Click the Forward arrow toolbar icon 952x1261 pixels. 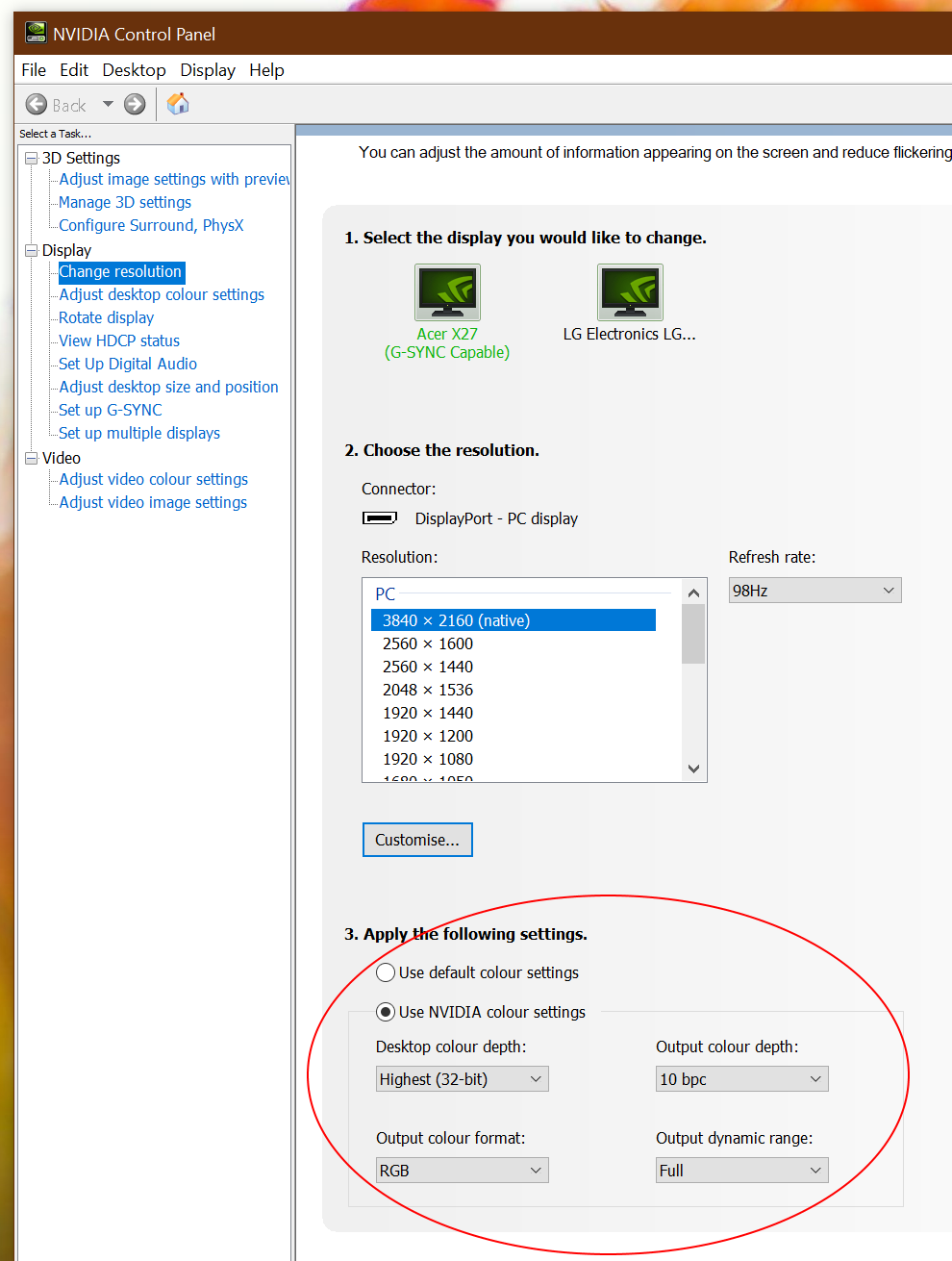(x=135, y=104)
